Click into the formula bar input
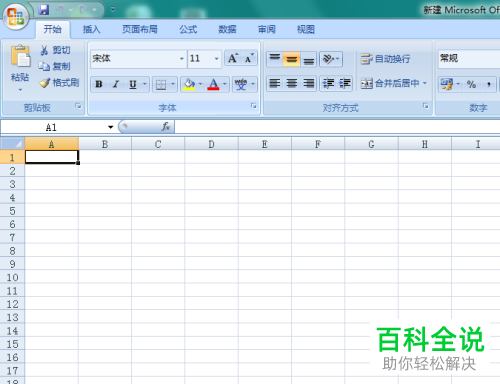500x384 pixels. coord(337,127)
